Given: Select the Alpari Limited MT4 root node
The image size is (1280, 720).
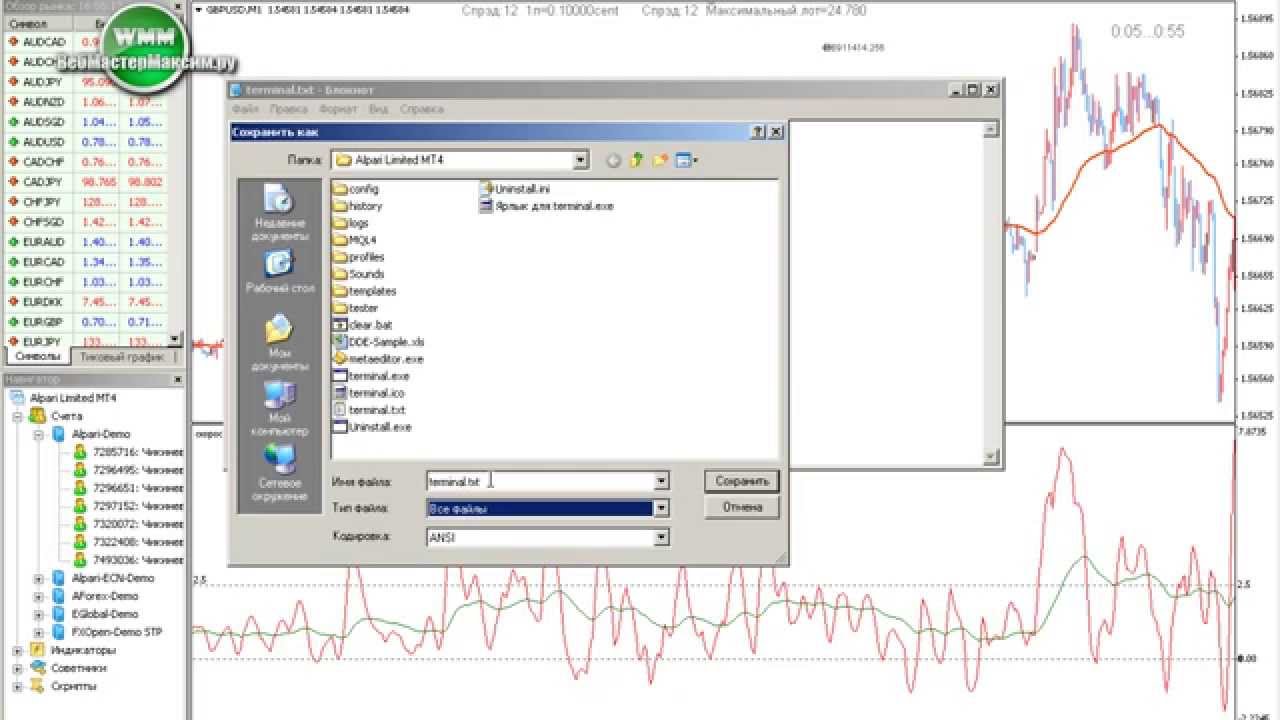Looking at the screenshot, I should click(x=62, y=398).
